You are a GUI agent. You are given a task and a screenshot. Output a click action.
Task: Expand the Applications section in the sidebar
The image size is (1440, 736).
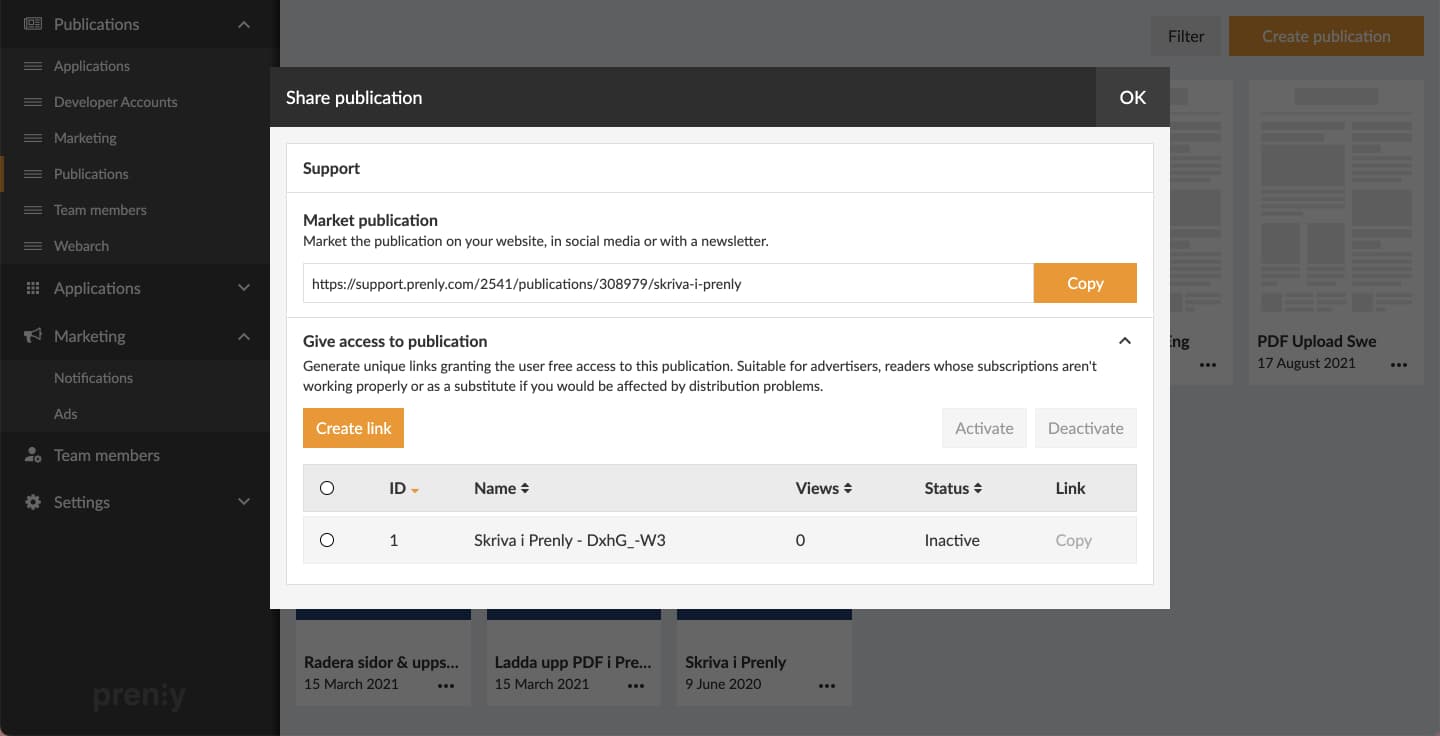pos(244,287)
